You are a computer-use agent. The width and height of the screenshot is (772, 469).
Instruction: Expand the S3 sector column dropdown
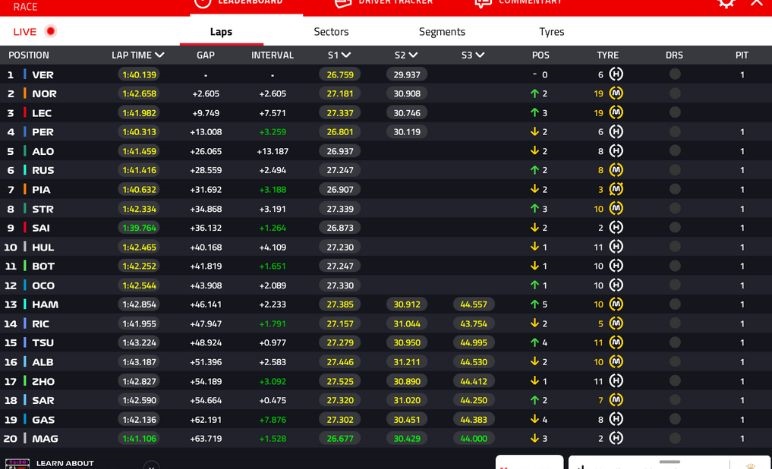[x=480, y=55]
